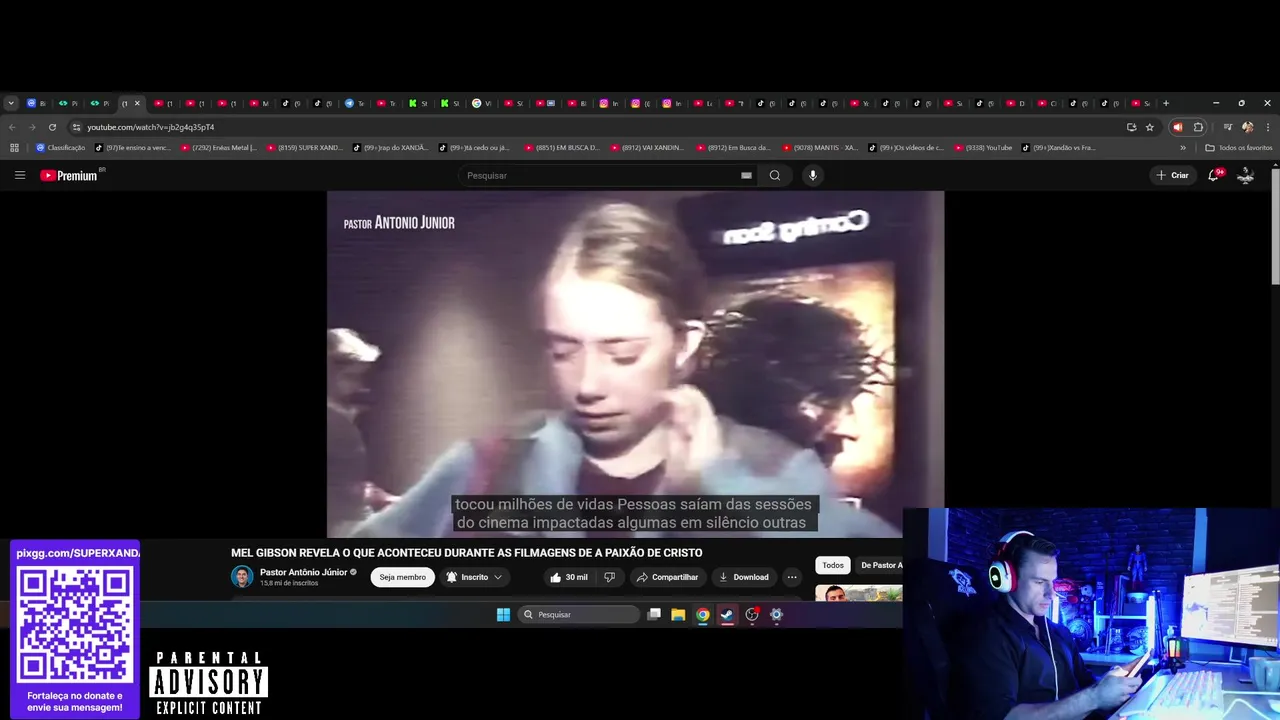The height and width of the screenshot is (720, 1280).
Task: View site information icon in address bar
Action: click(76, 127)
